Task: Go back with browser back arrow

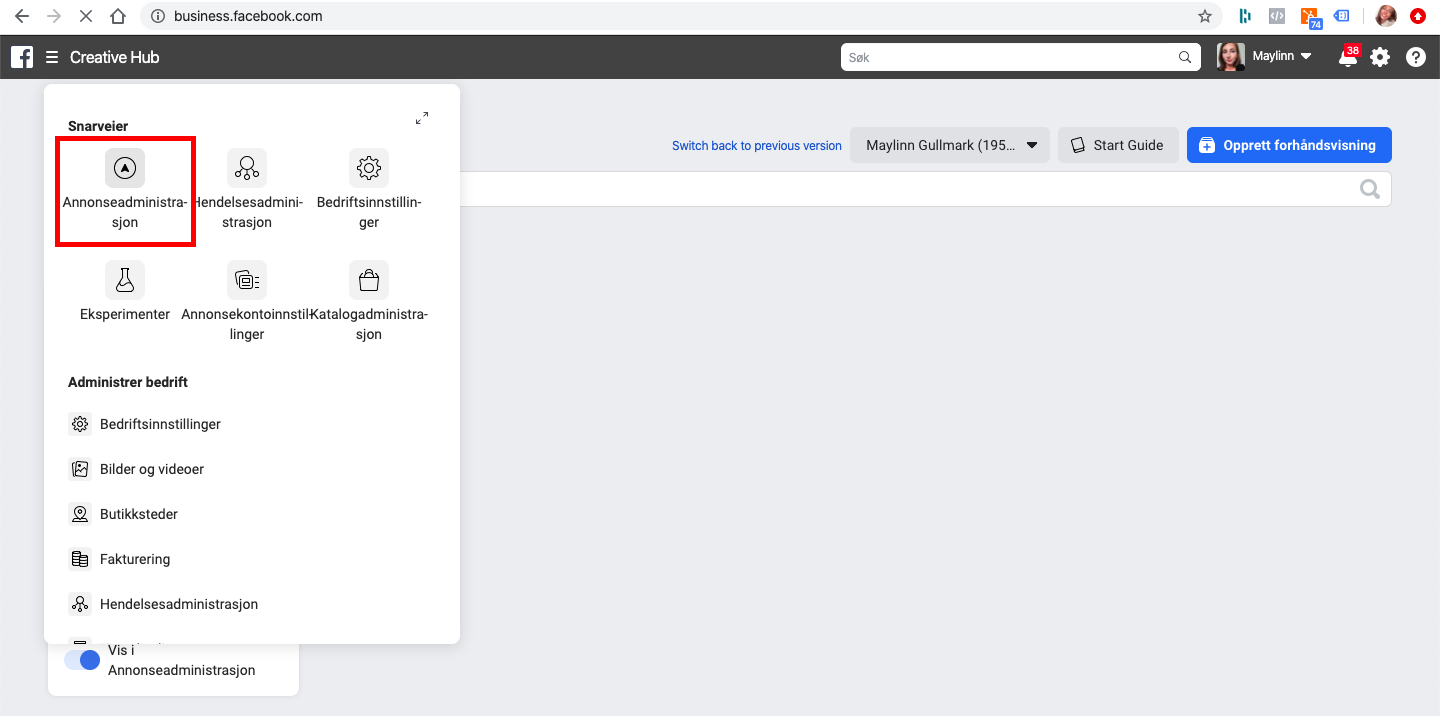Action: tap(22, 16)
